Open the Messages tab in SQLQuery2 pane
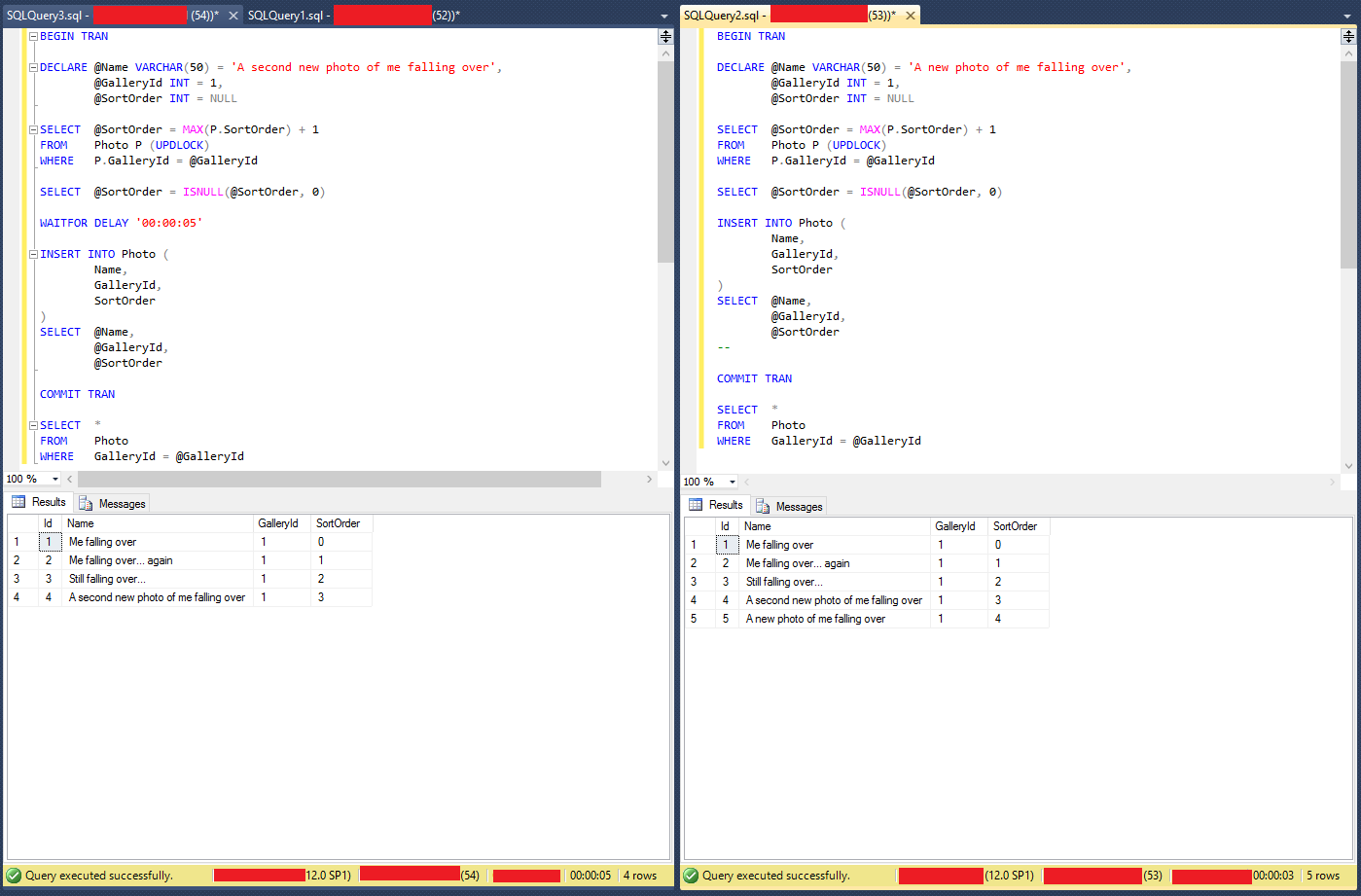Viewport: 1361px width, 896px height. coord(789,506)
